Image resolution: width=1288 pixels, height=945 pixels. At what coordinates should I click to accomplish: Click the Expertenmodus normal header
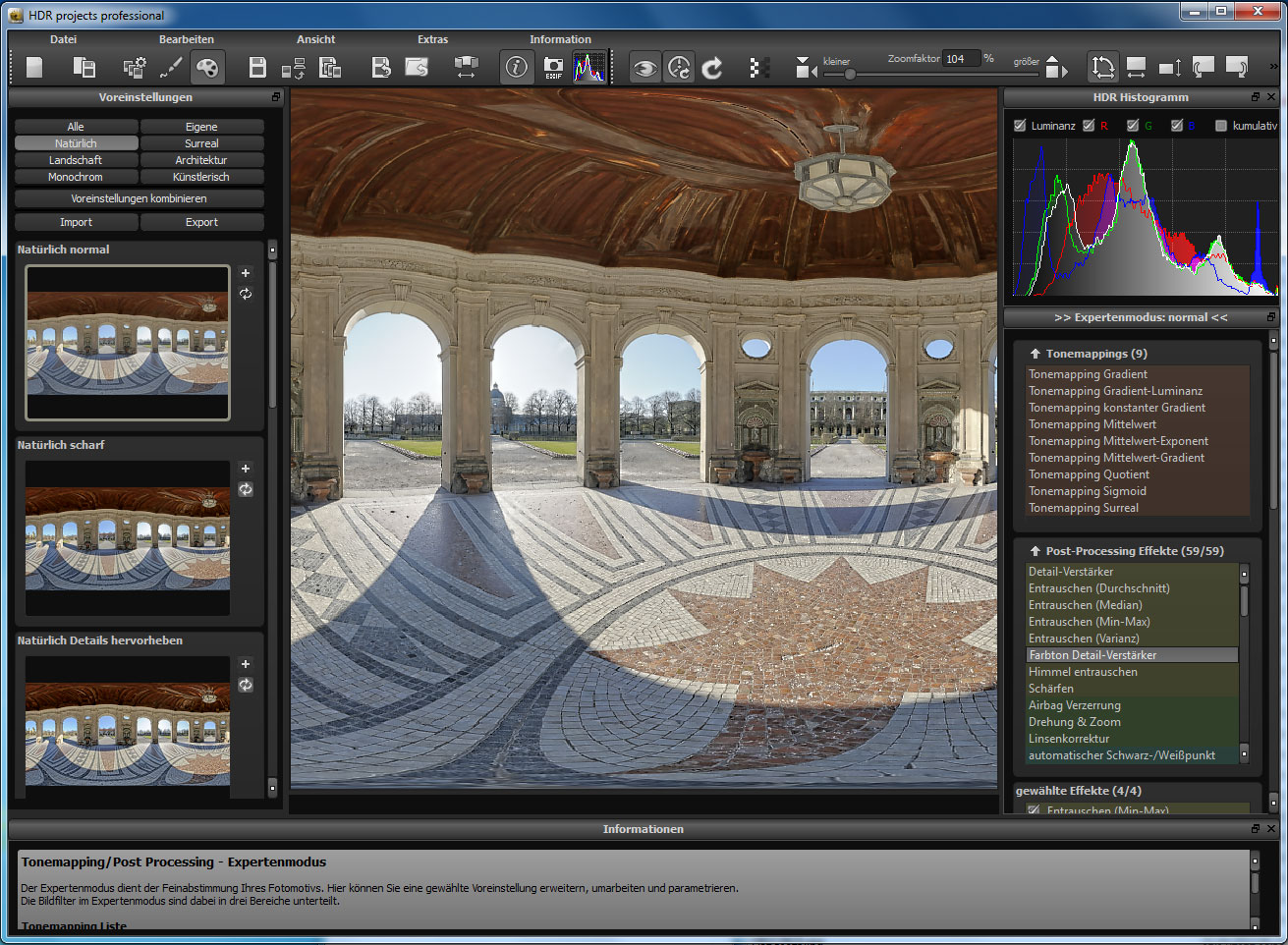[1141, 317]
